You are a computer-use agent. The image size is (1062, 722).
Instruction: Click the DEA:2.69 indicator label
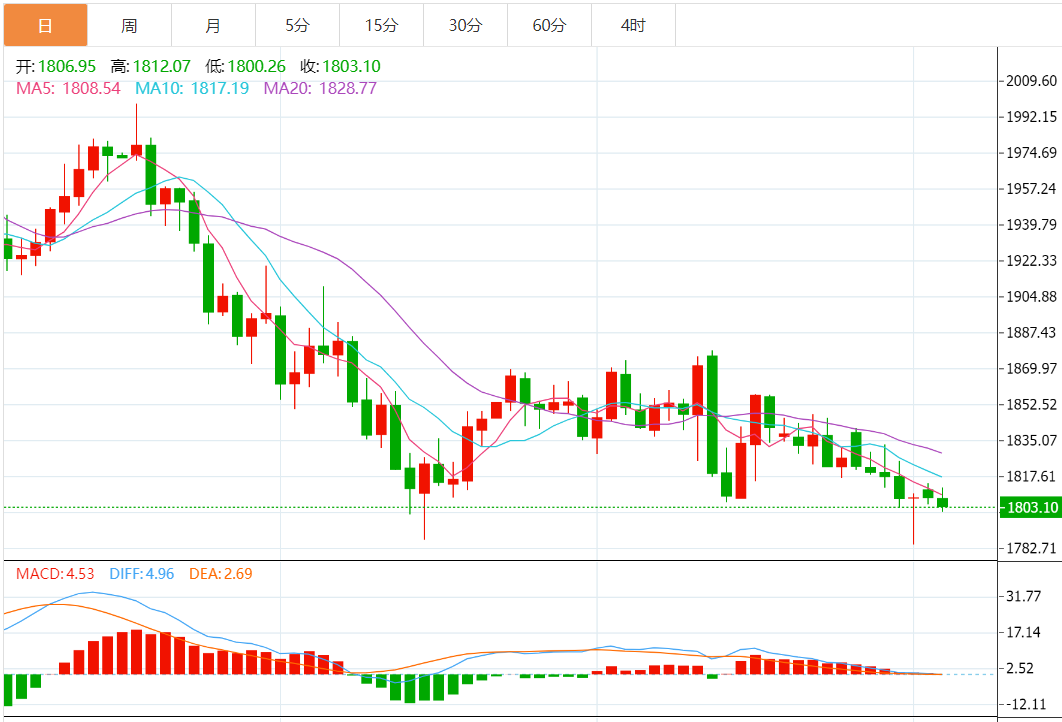221,574
